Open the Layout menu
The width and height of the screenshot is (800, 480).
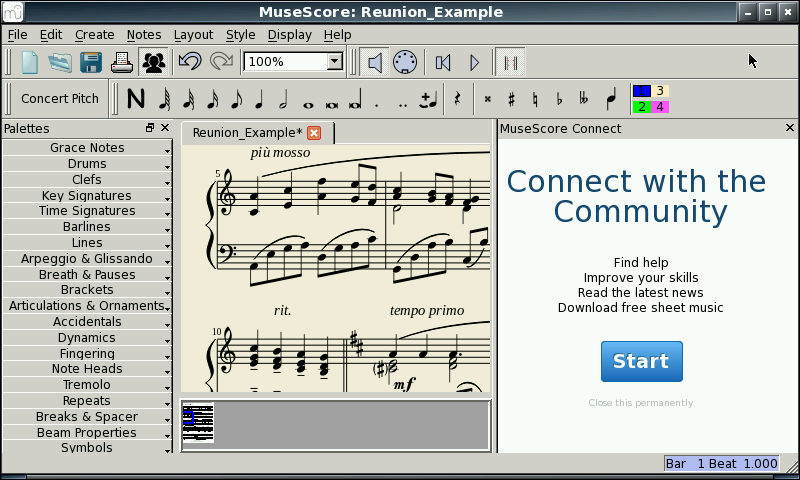[x=193, y=35]
